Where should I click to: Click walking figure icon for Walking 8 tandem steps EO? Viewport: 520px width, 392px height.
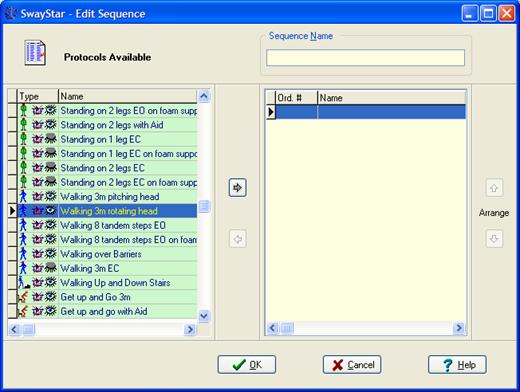(x=23, y=225)
